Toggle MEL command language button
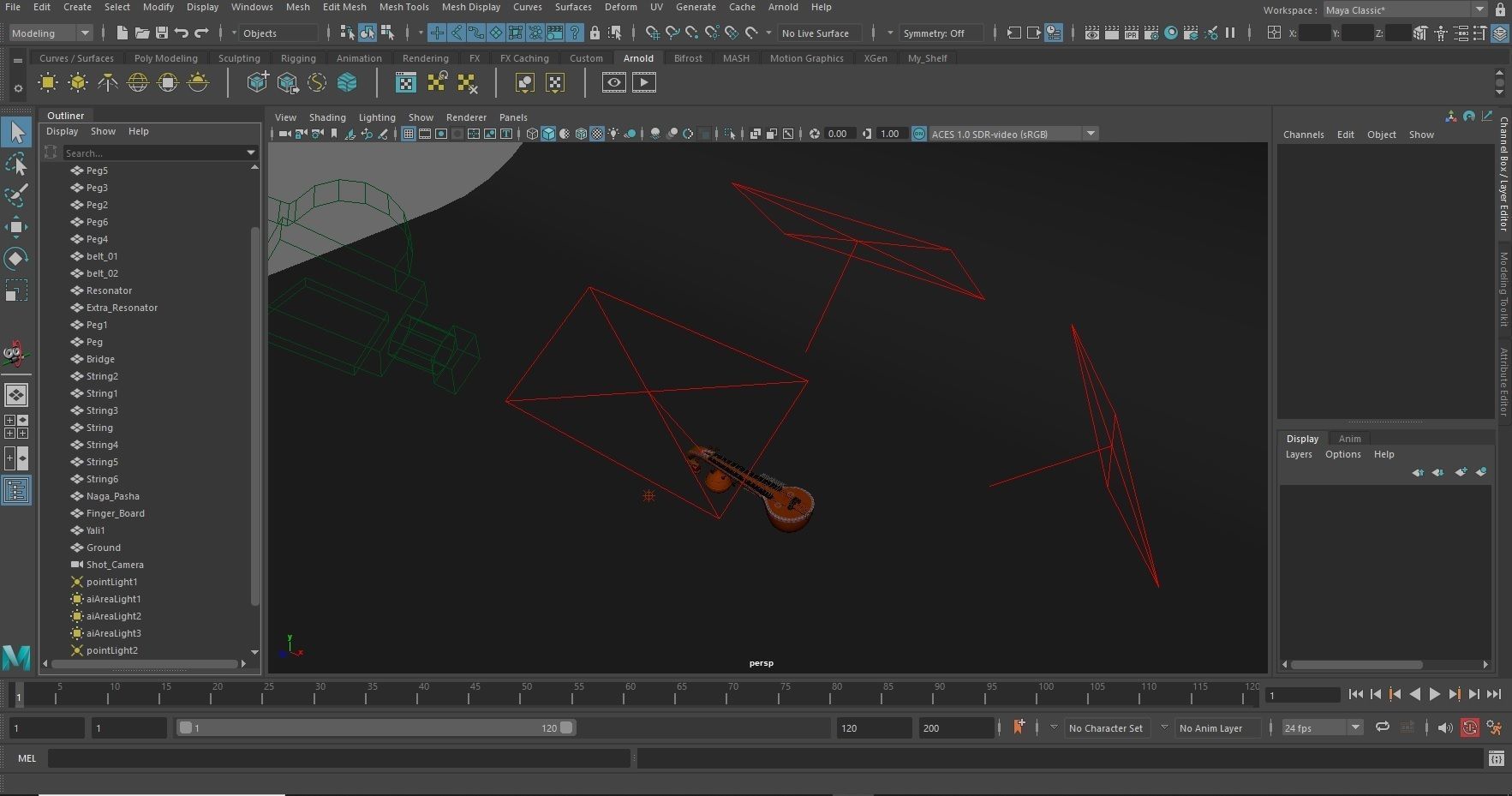Image resolution: width=1512 pixels, height=796 pixels. click(x=27, y=758)
